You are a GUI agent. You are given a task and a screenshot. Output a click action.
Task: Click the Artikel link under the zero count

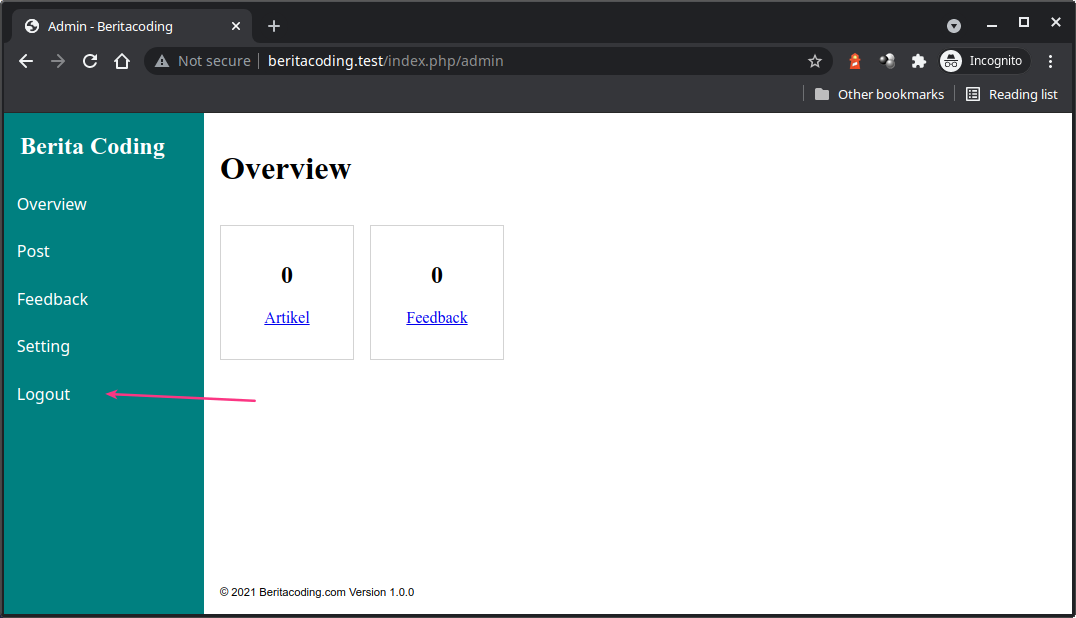tap(287, 317)
